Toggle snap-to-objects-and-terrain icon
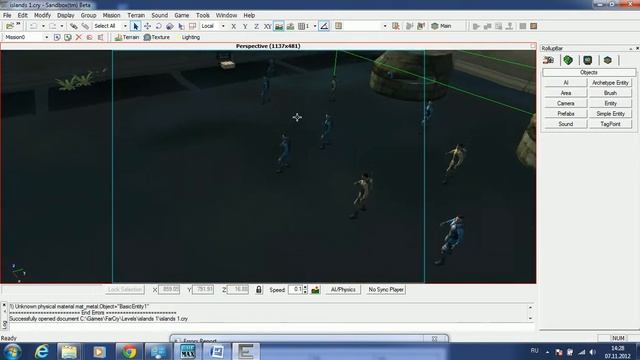The height and width of the screenshot is (360, 640). click(291, 26)
